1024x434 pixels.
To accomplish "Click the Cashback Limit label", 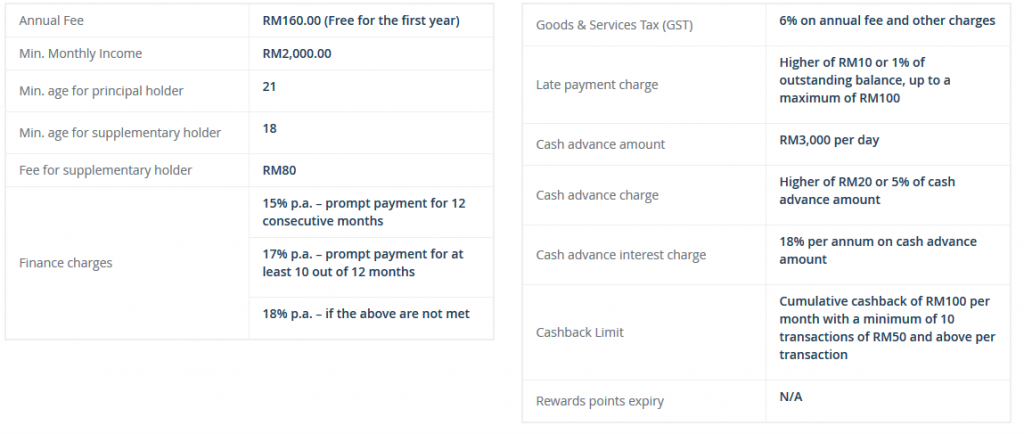I will [580, 333].
